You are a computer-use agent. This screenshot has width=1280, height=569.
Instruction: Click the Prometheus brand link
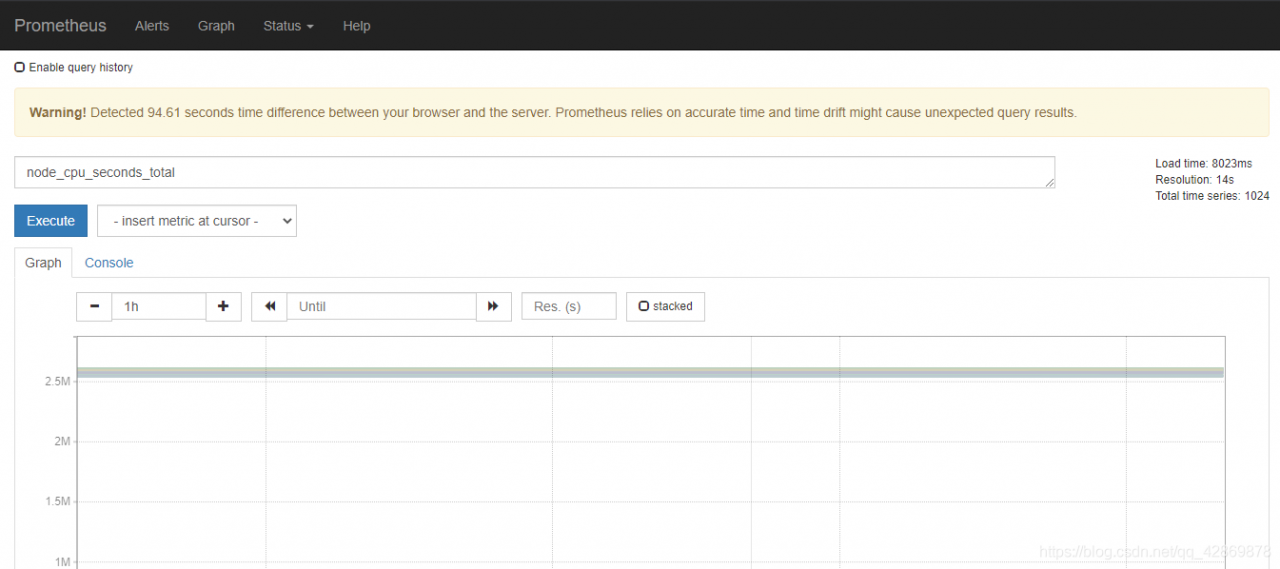click(60, 26)
